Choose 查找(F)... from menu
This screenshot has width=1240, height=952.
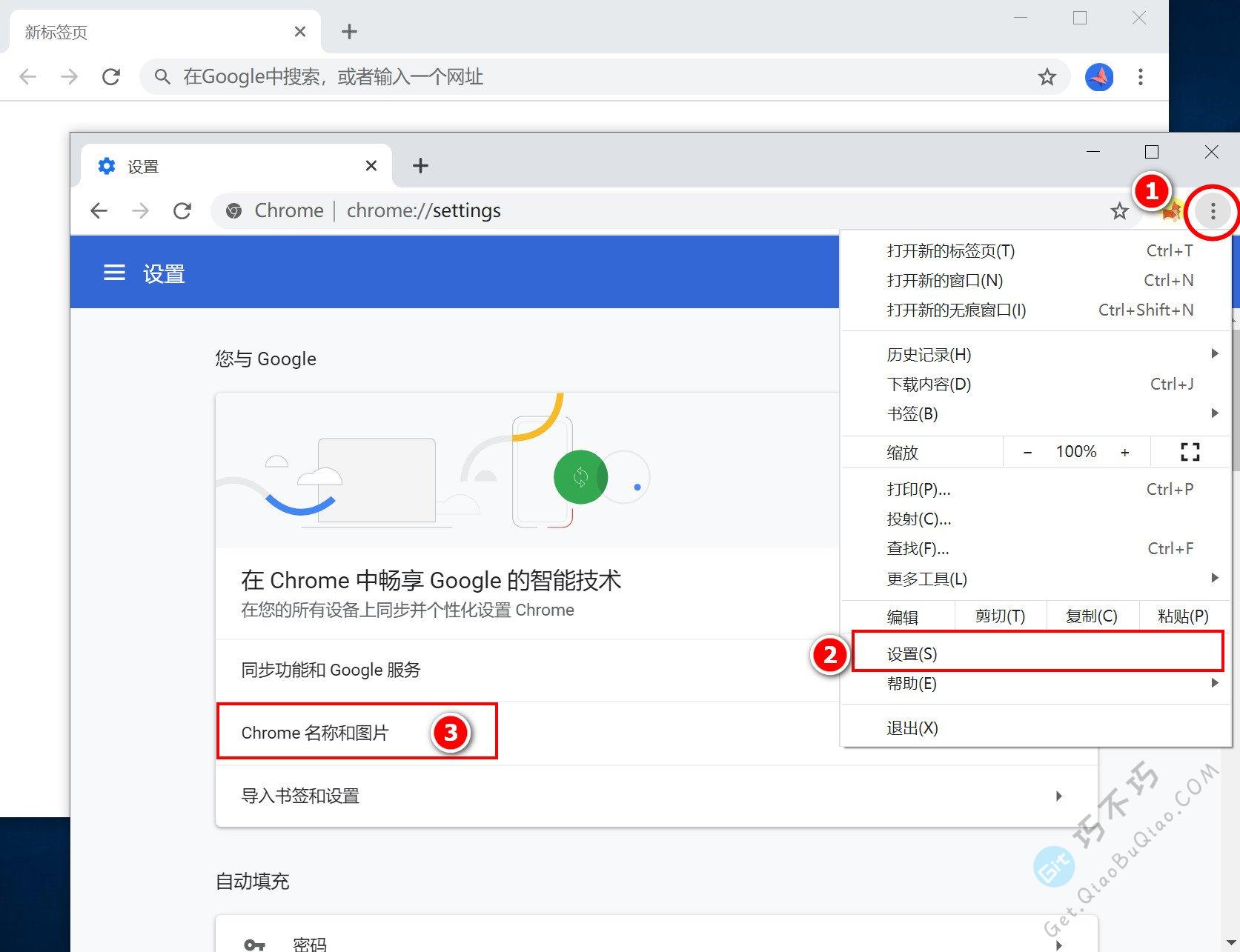(x=1036, y=549)
